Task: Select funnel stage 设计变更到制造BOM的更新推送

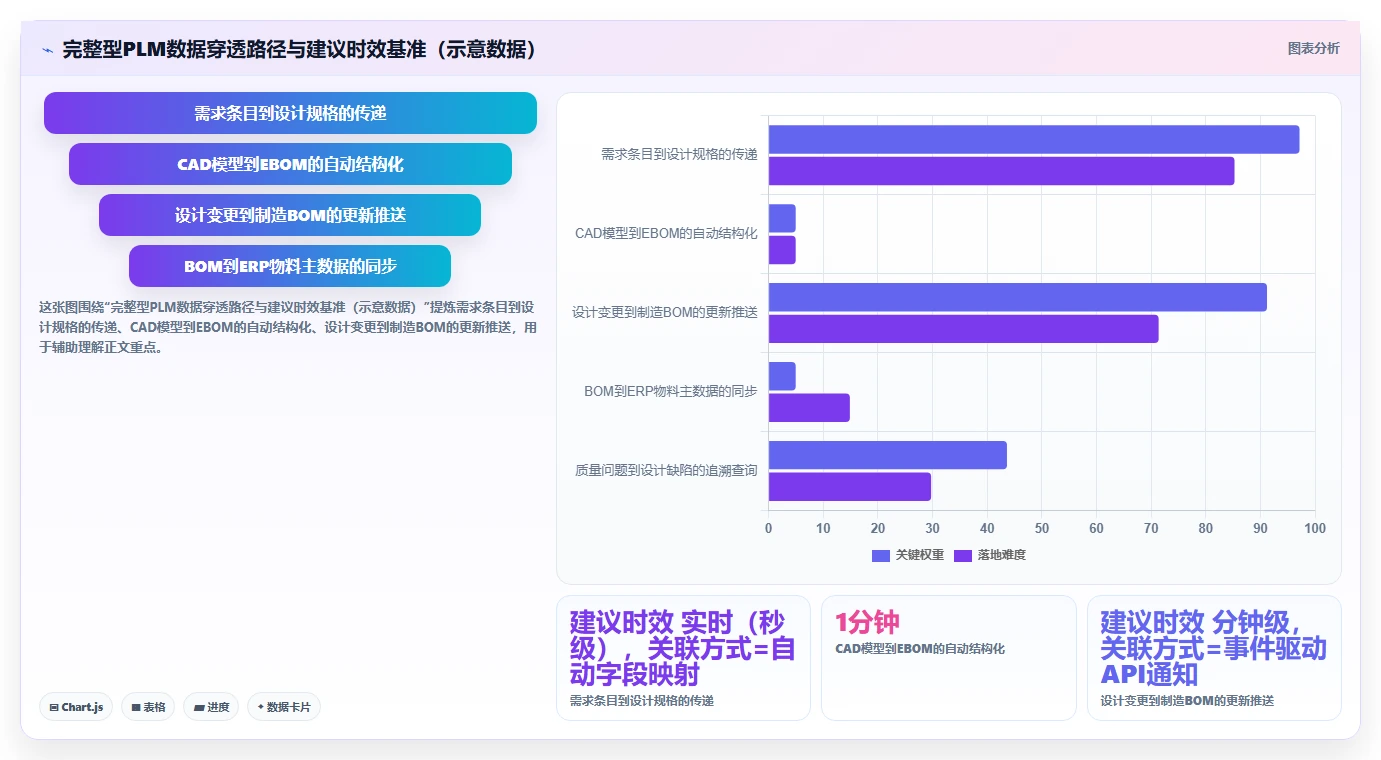Action: [x=290, y=215]
